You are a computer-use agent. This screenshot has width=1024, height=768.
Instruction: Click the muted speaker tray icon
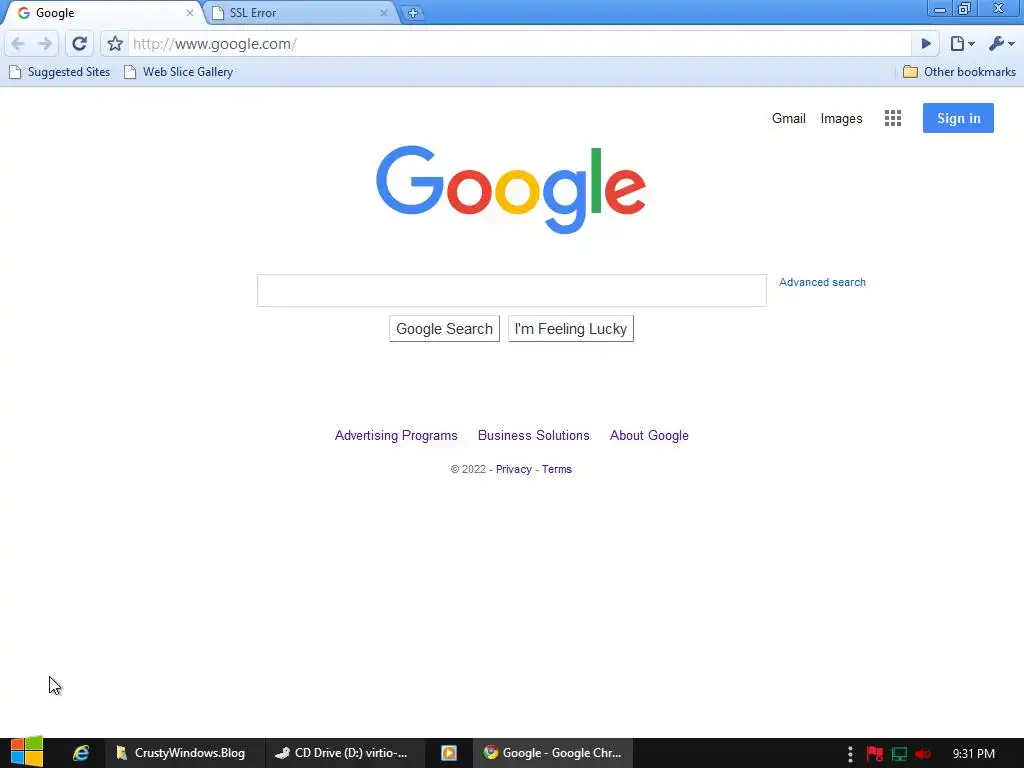pos(923,754)
